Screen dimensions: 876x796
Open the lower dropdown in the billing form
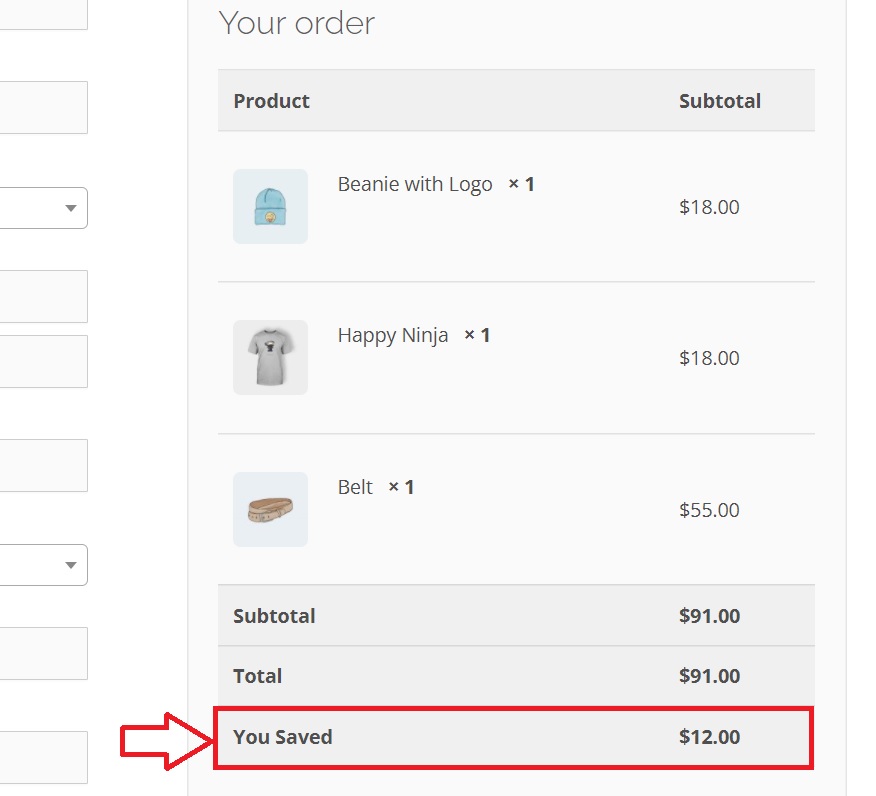click(44, 565)
